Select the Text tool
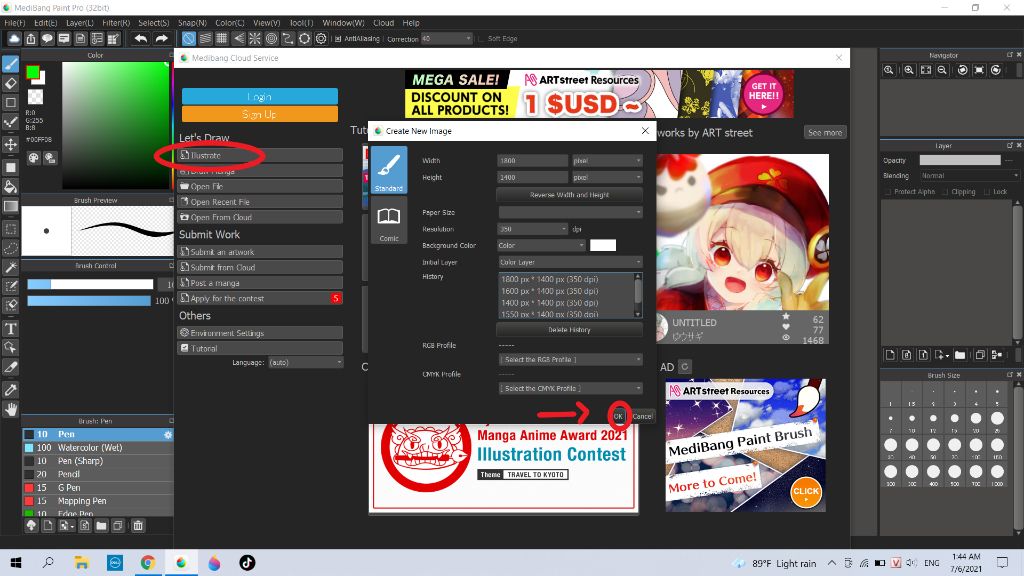 [10, 328]
